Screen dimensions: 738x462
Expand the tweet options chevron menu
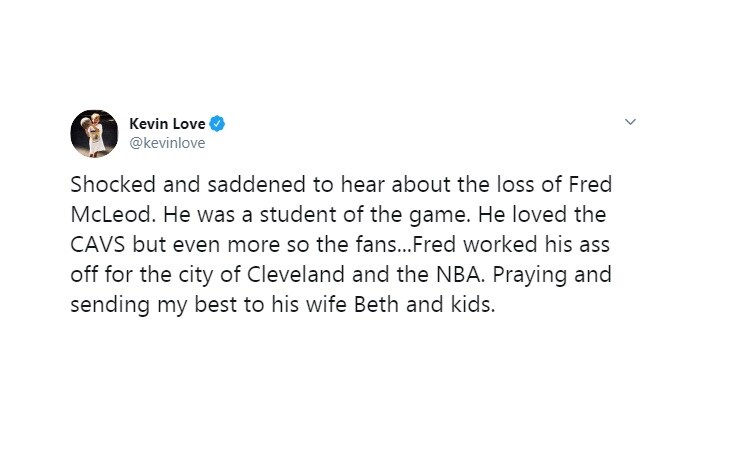(x=630, y=122)
